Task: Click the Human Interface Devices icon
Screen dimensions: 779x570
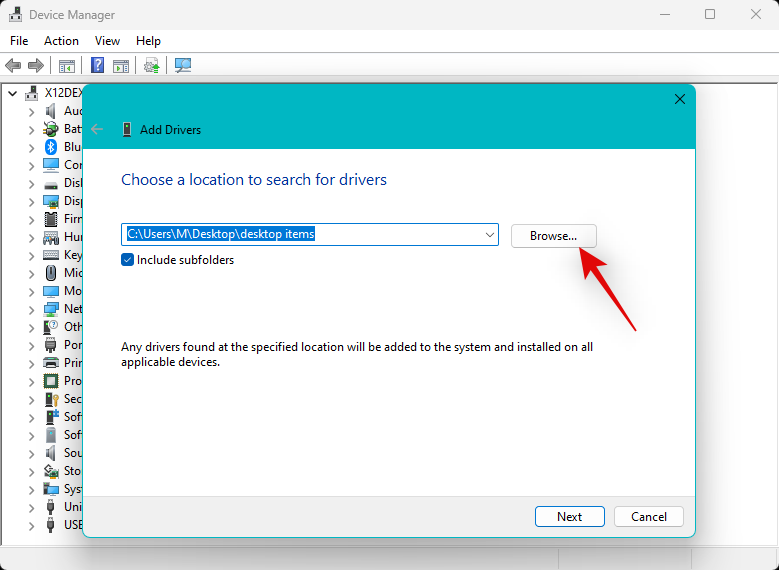Action: (x=51, y=237)
